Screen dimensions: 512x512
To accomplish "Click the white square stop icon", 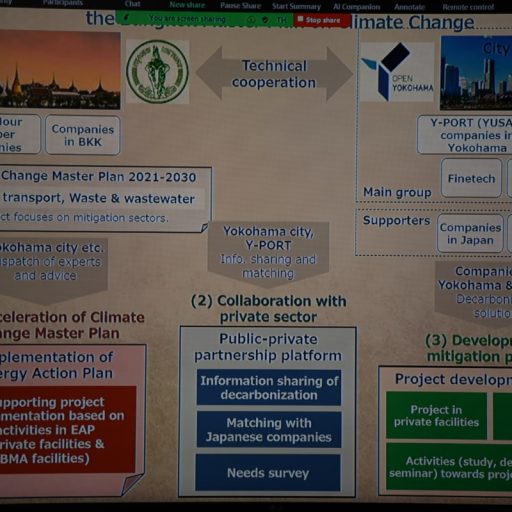I will pos(300,19).
